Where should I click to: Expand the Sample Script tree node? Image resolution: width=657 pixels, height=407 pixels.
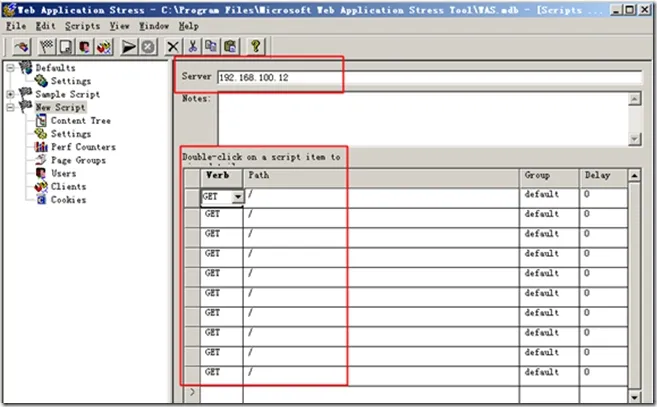[10, 94]
